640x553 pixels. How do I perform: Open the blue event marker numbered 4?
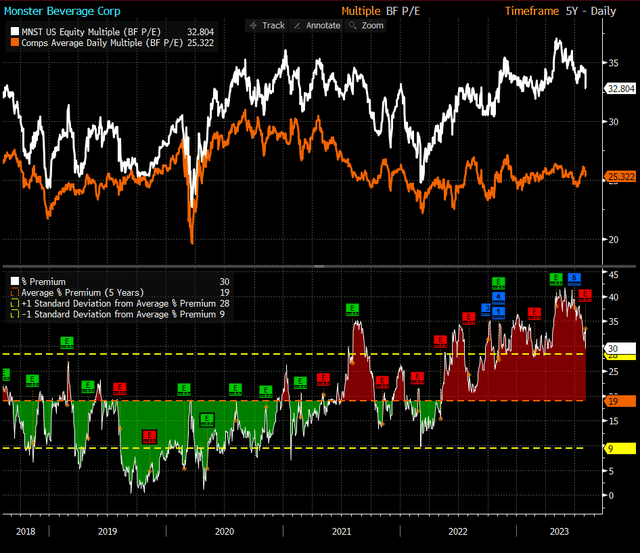click(x=498, y=297)
